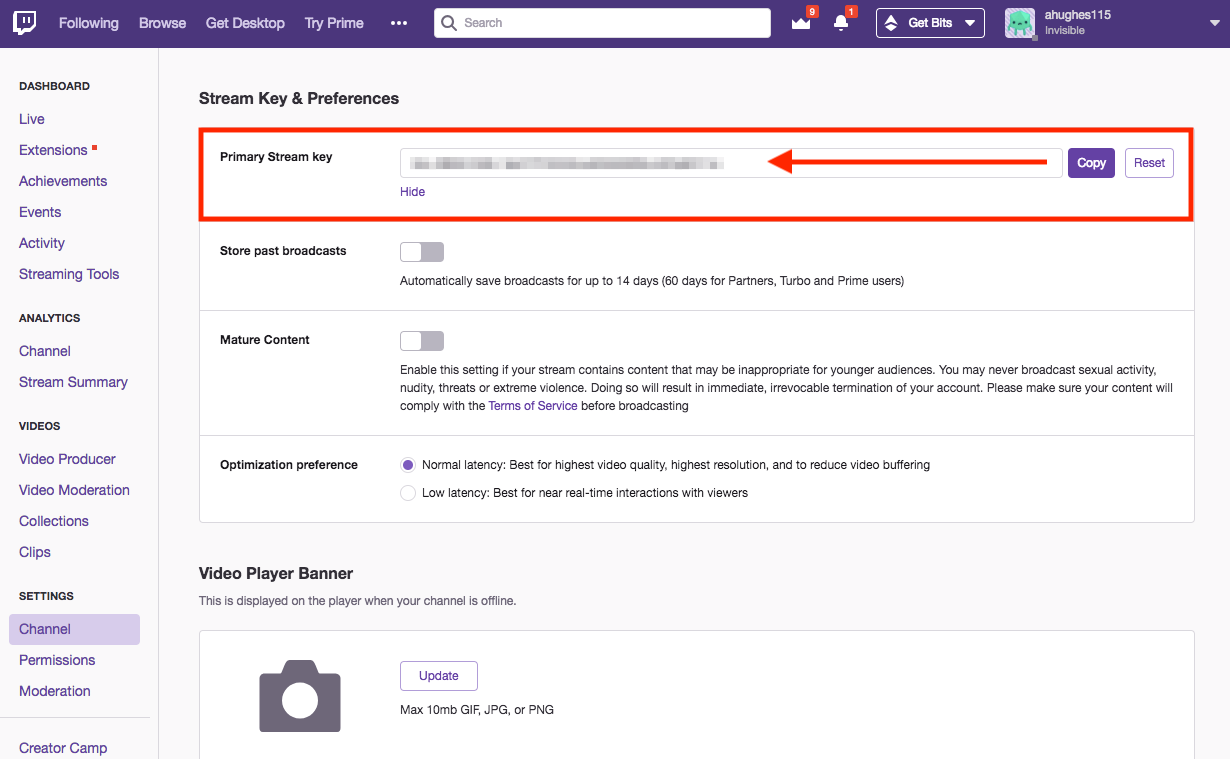This screenshot has height=759, width=1230.
Task: Open Collections in the sidebar
Action: pos(54,521)
